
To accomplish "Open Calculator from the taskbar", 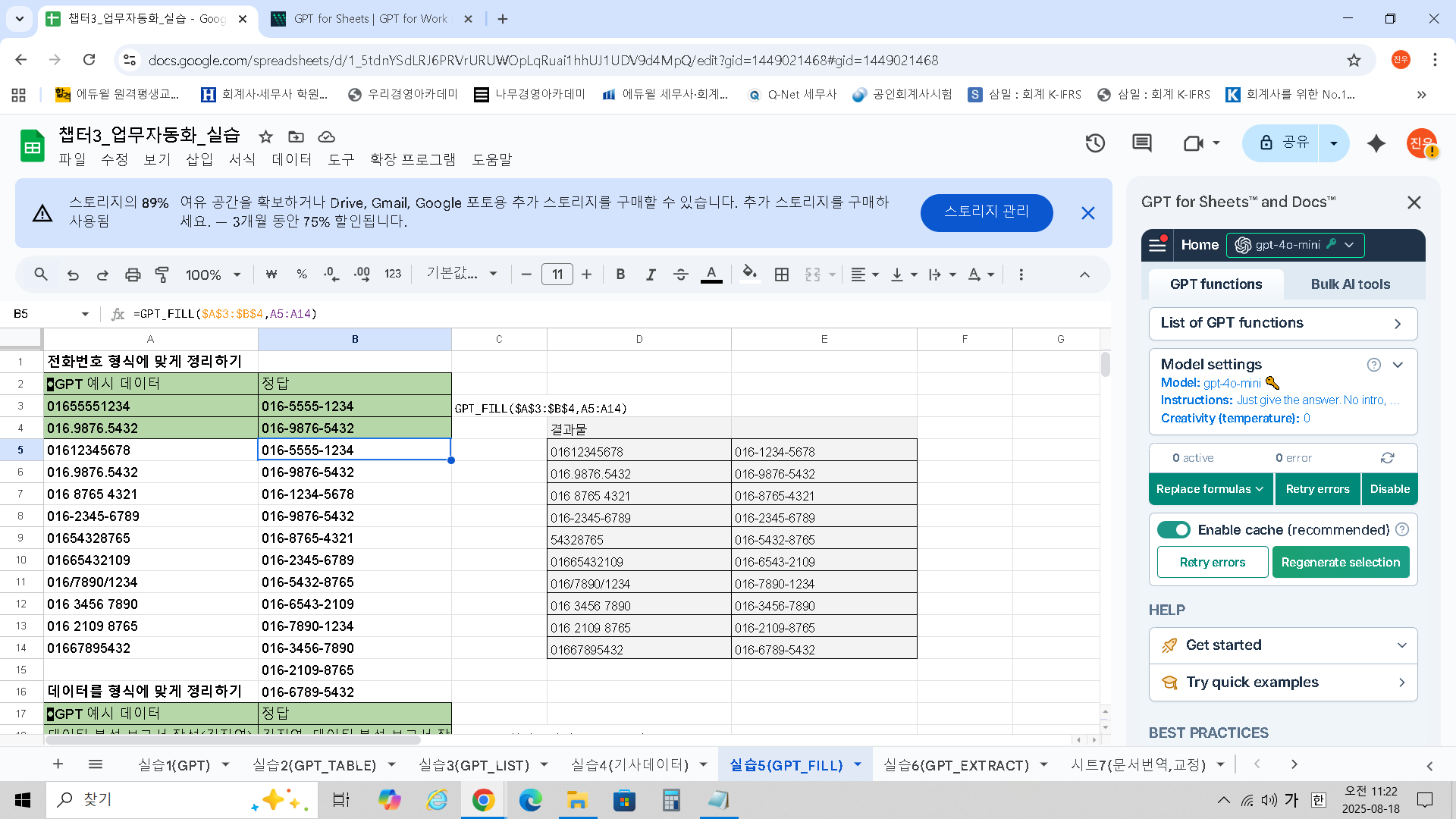I will pyautogui.click(x=671, y=800).
